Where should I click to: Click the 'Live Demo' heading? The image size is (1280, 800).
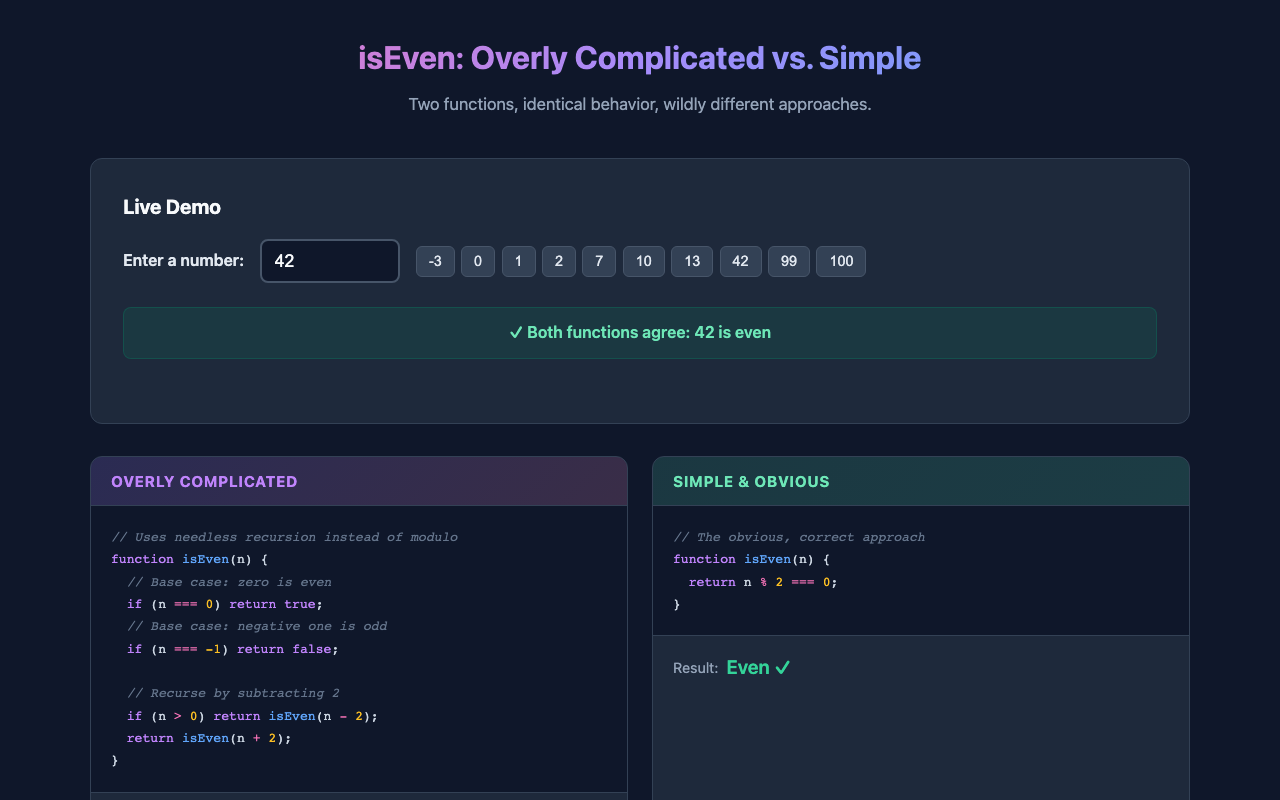point(172,207)
